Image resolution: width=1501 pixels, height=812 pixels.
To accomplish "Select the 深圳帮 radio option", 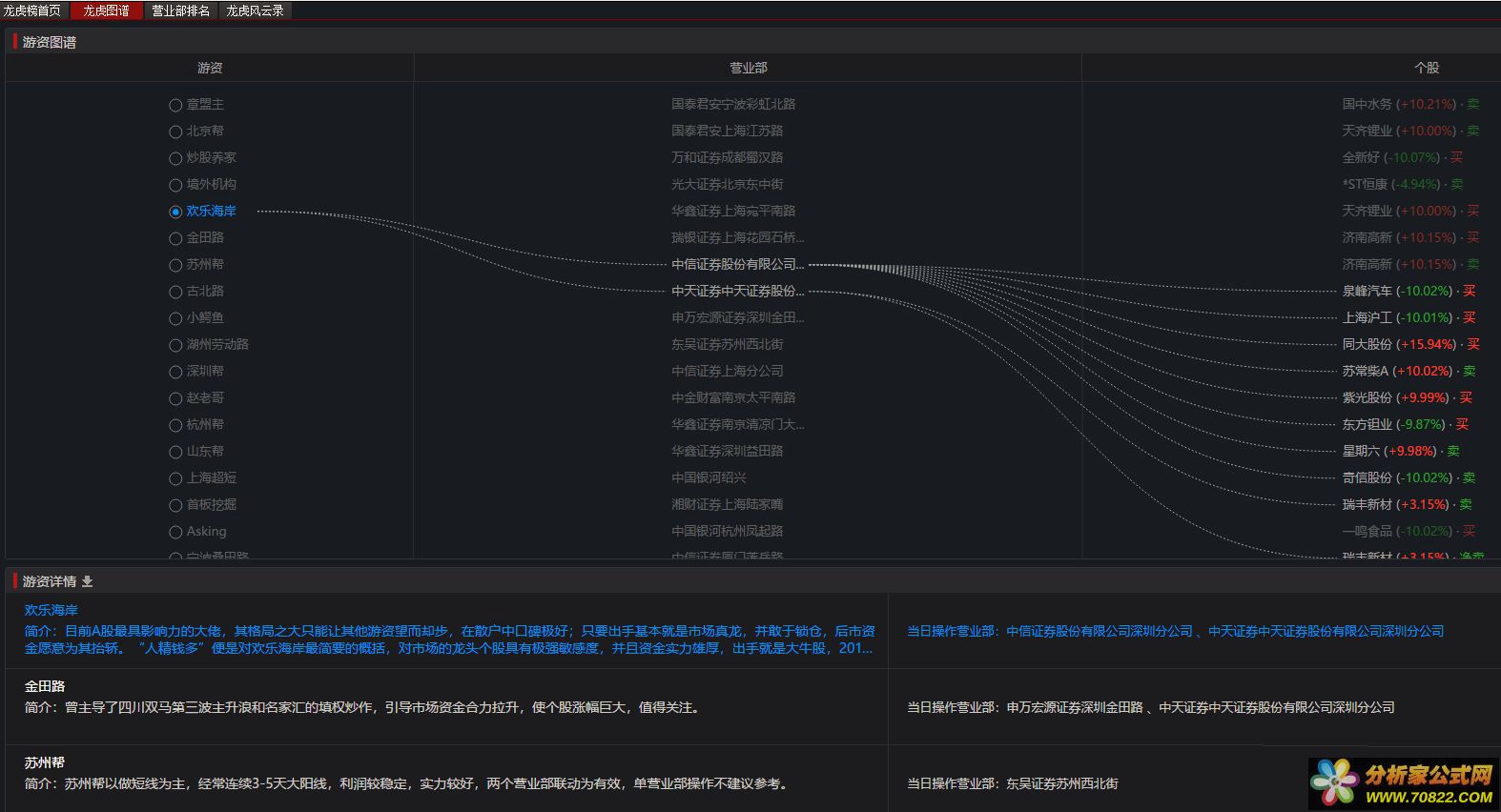I will pyautogui.click(x=175, y=372).
